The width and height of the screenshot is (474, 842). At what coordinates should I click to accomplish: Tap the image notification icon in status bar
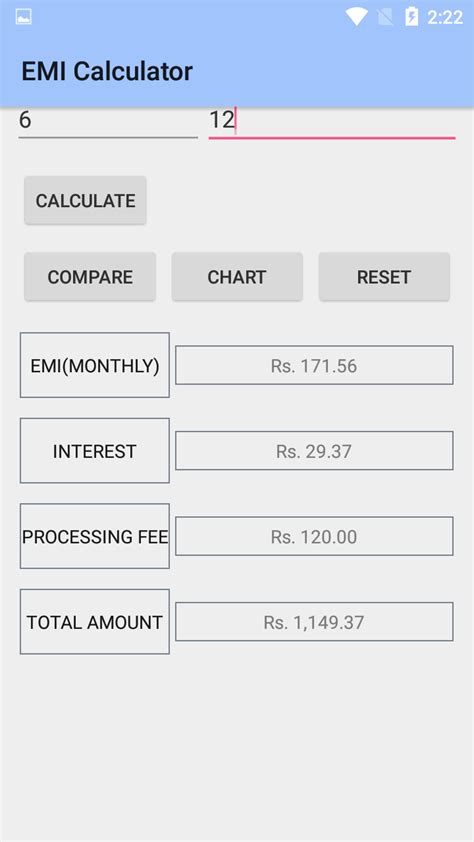click(24, 17)
